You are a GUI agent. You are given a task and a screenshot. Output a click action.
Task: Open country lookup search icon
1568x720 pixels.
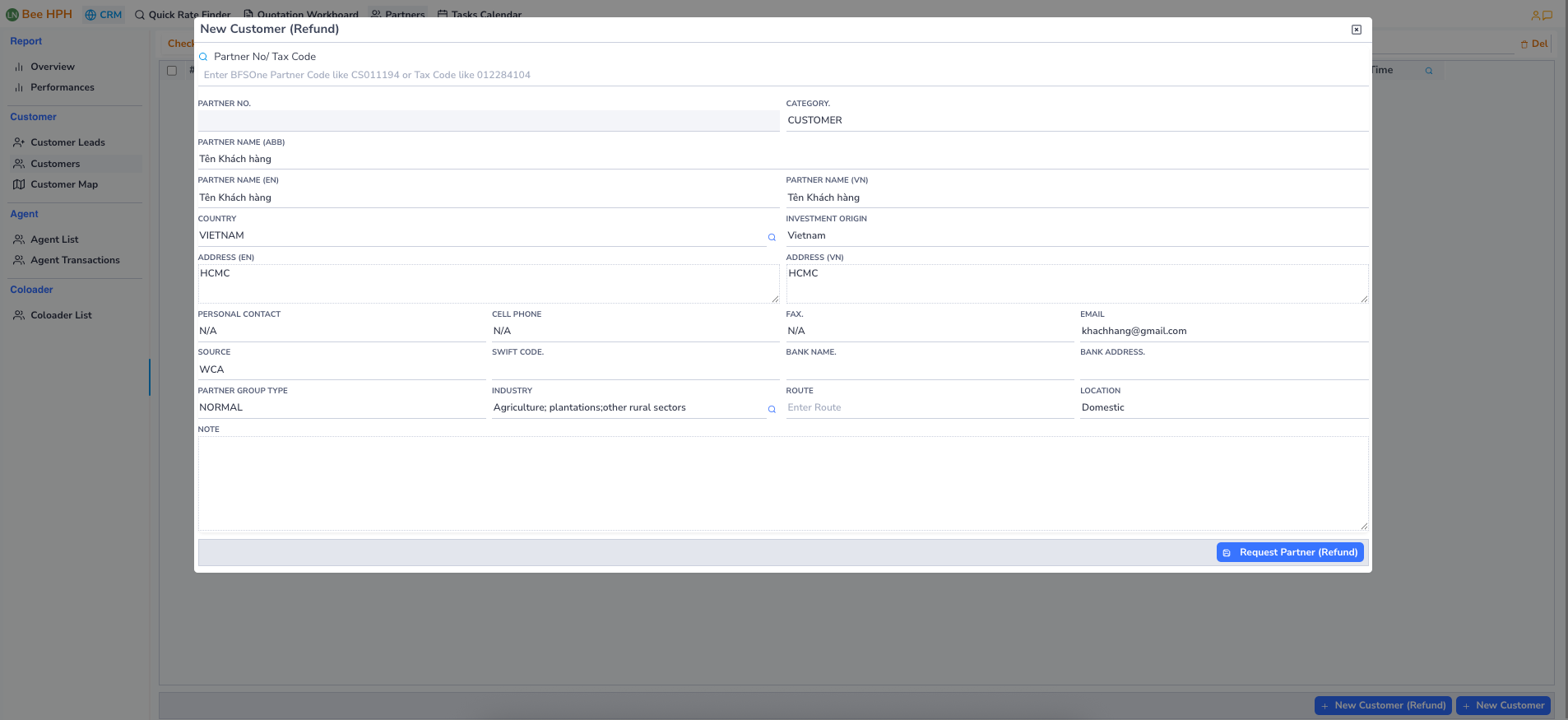(x=772, y=237)
